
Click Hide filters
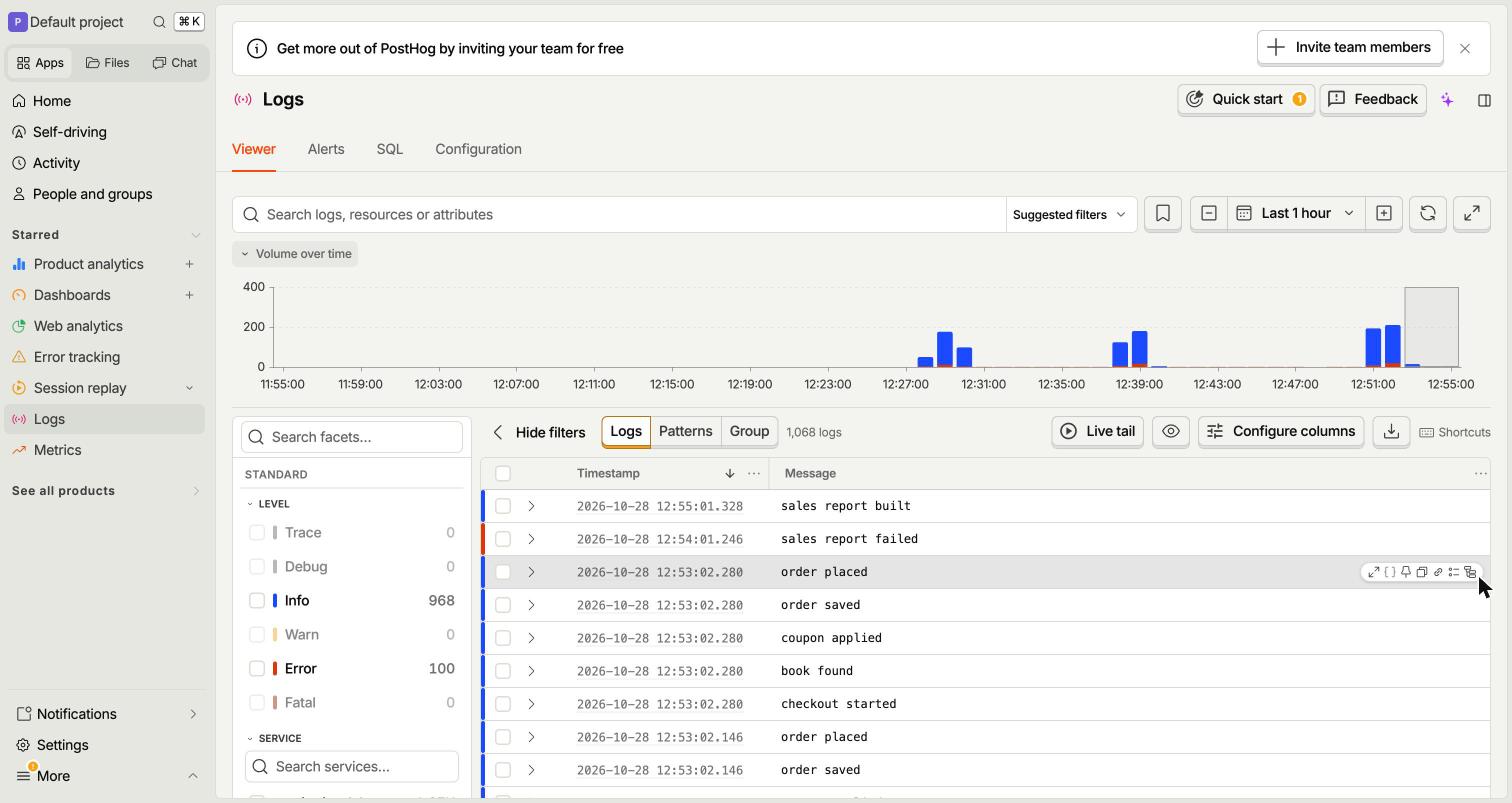coord(539,432)
